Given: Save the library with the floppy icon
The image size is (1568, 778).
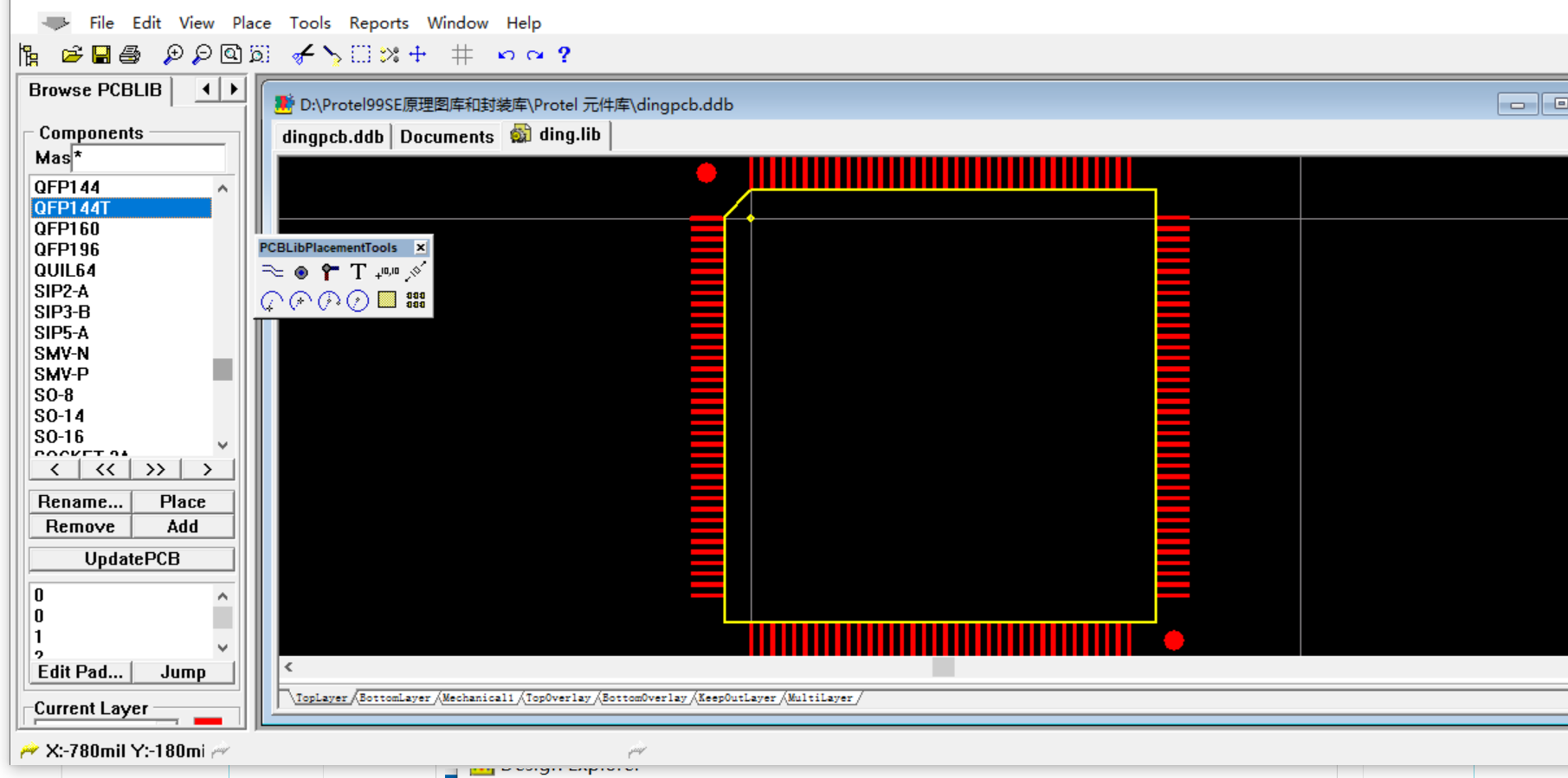Looking at the screenshot, I should tap(101, 55).
